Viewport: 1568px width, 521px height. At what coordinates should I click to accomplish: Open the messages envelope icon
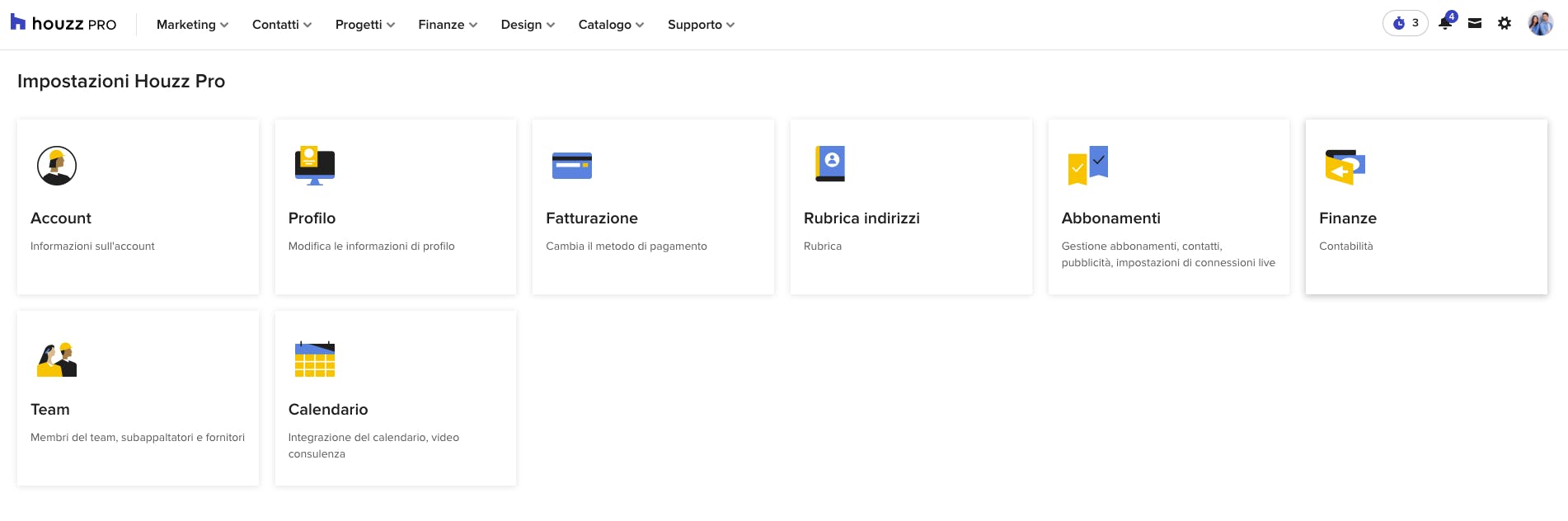1475,23
